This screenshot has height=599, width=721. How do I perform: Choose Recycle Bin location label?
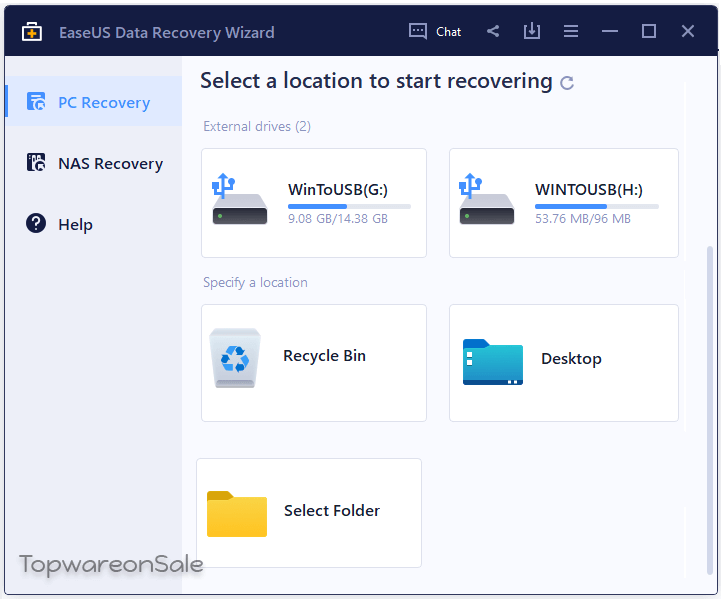(325, 356)
